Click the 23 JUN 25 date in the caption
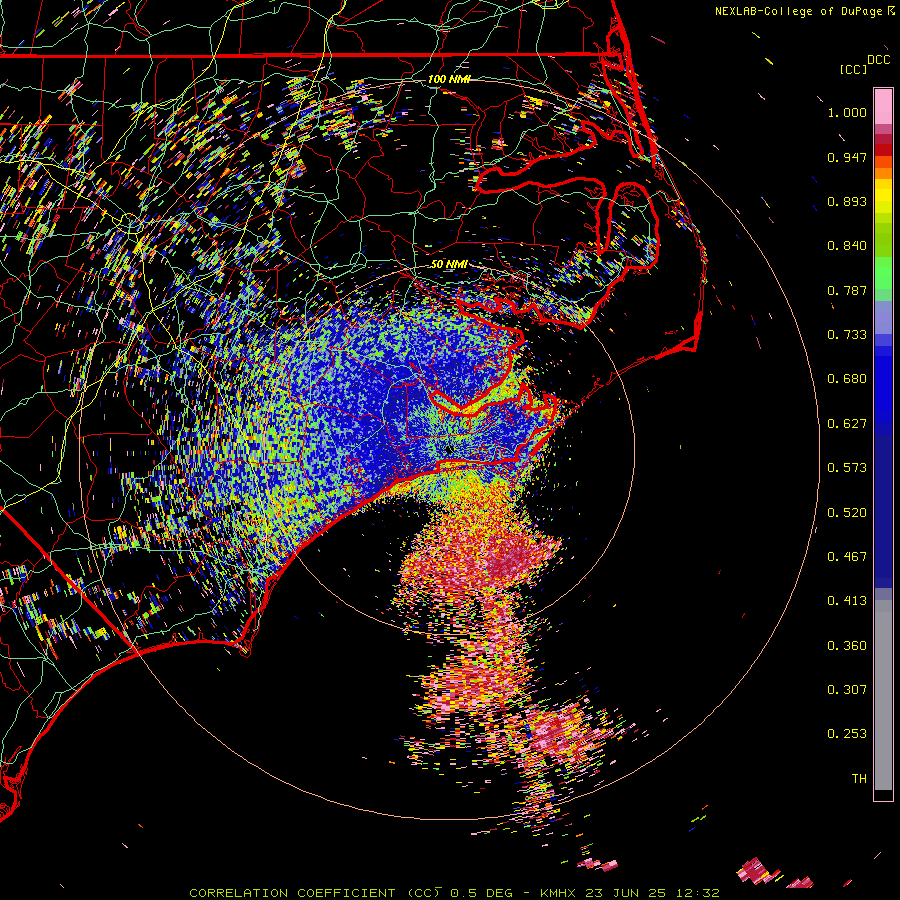 (625, 893)
